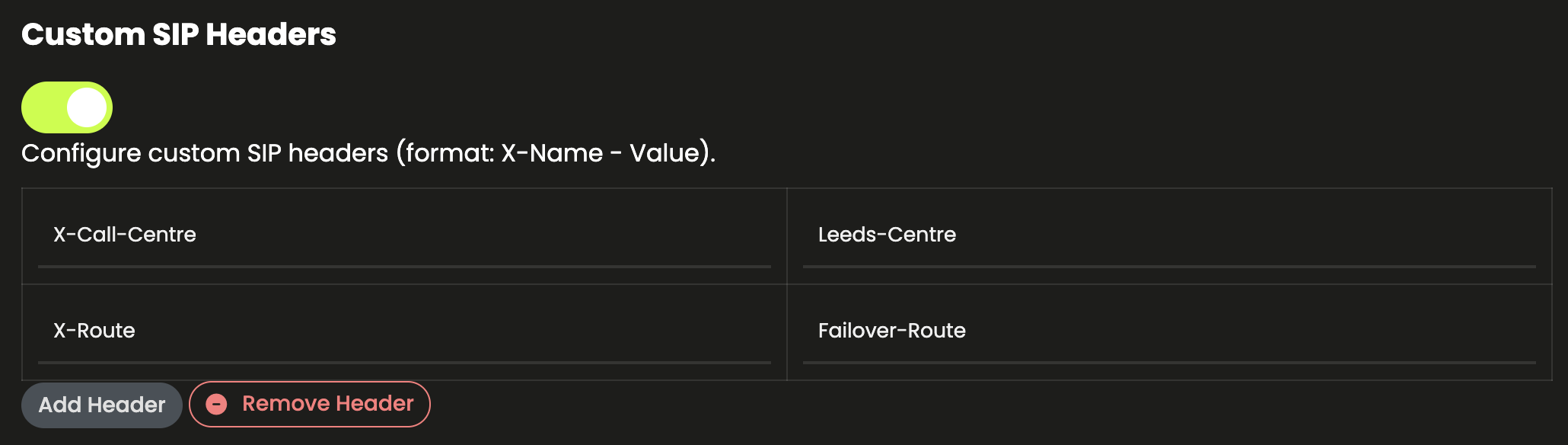
Task: Focus the Leeds-Centre header value field
Action: (1169, 235)
